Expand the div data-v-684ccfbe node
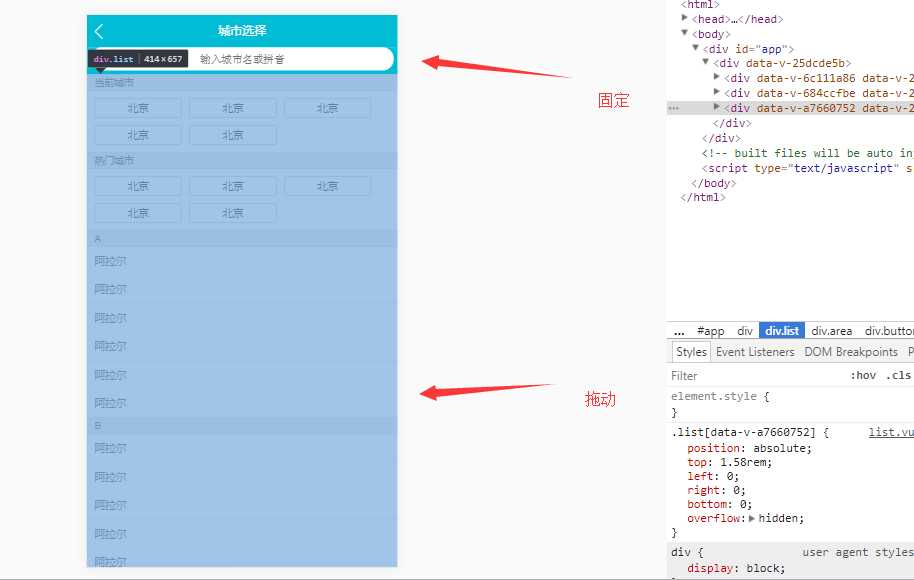Screen dimensions: 914x580 pyautogui.click(x=717, y=92)
